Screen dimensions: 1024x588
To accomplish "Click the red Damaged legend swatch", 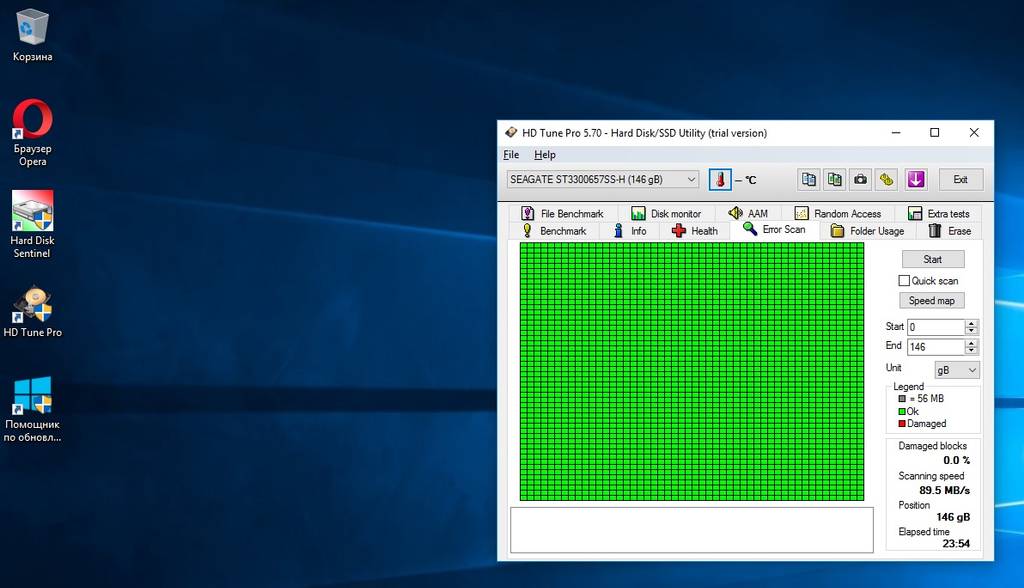I will click(902, 424).
